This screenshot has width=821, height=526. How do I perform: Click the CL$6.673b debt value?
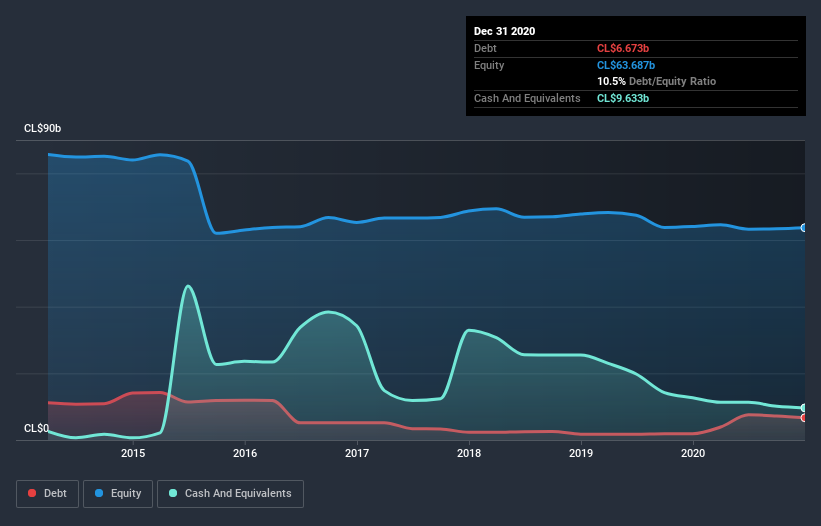[x=623, y=48]
